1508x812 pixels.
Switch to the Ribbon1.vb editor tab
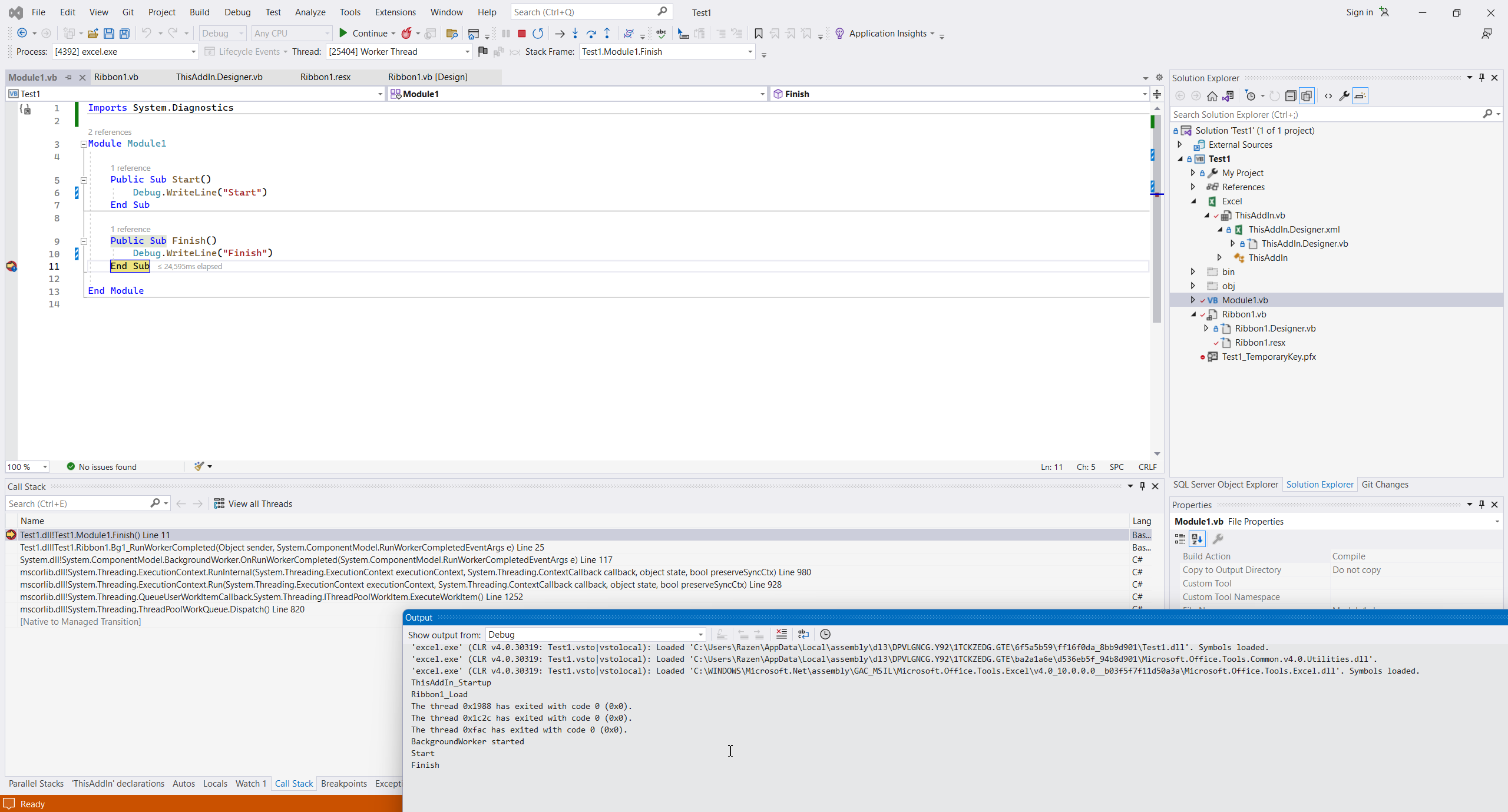tap(116, 77)
